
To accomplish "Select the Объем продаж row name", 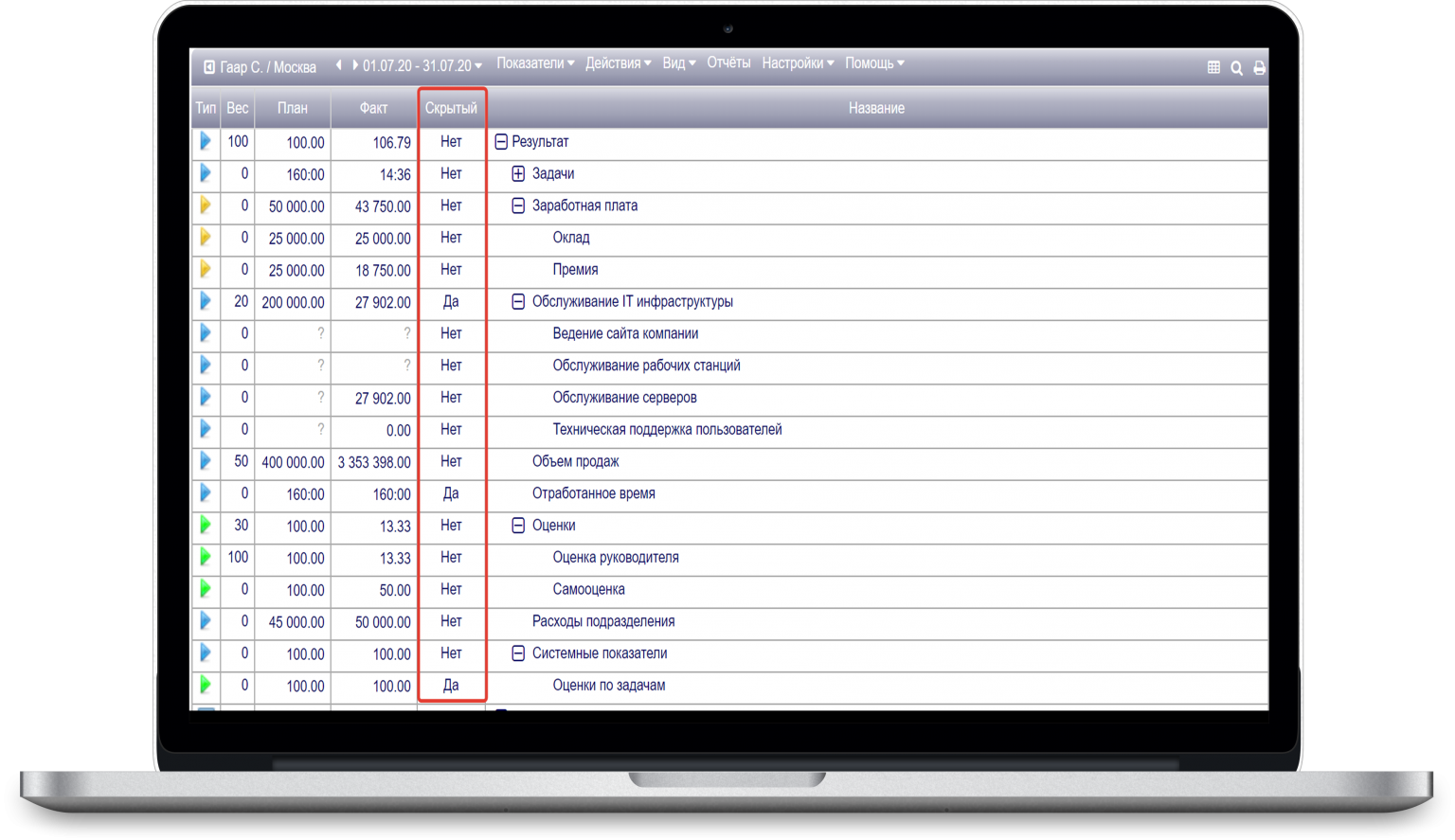I will tap(575, 461).
